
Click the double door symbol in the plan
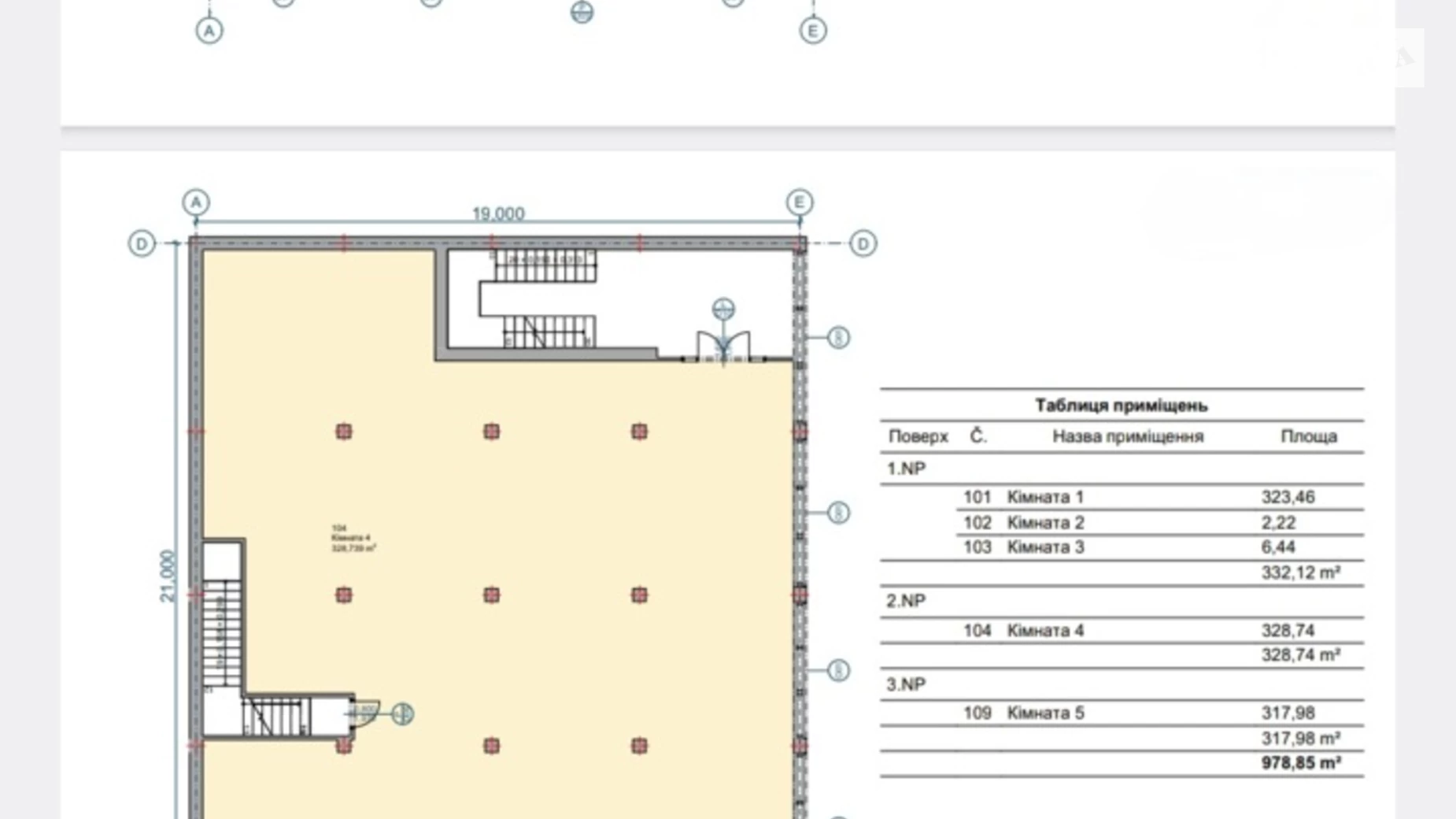pos(723,346)
